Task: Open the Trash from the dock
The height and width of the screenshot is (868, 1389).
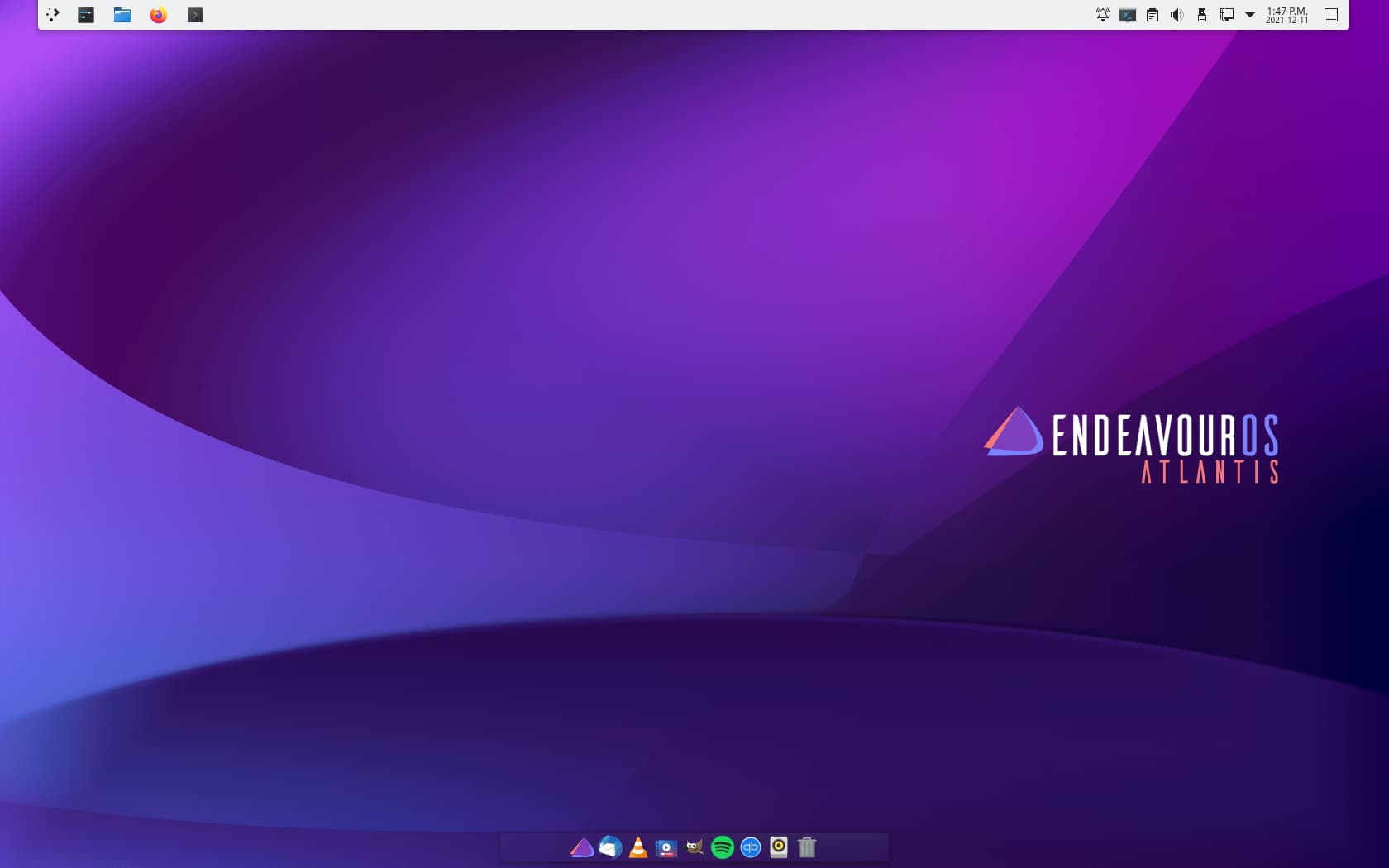Action: click(806, 847)
